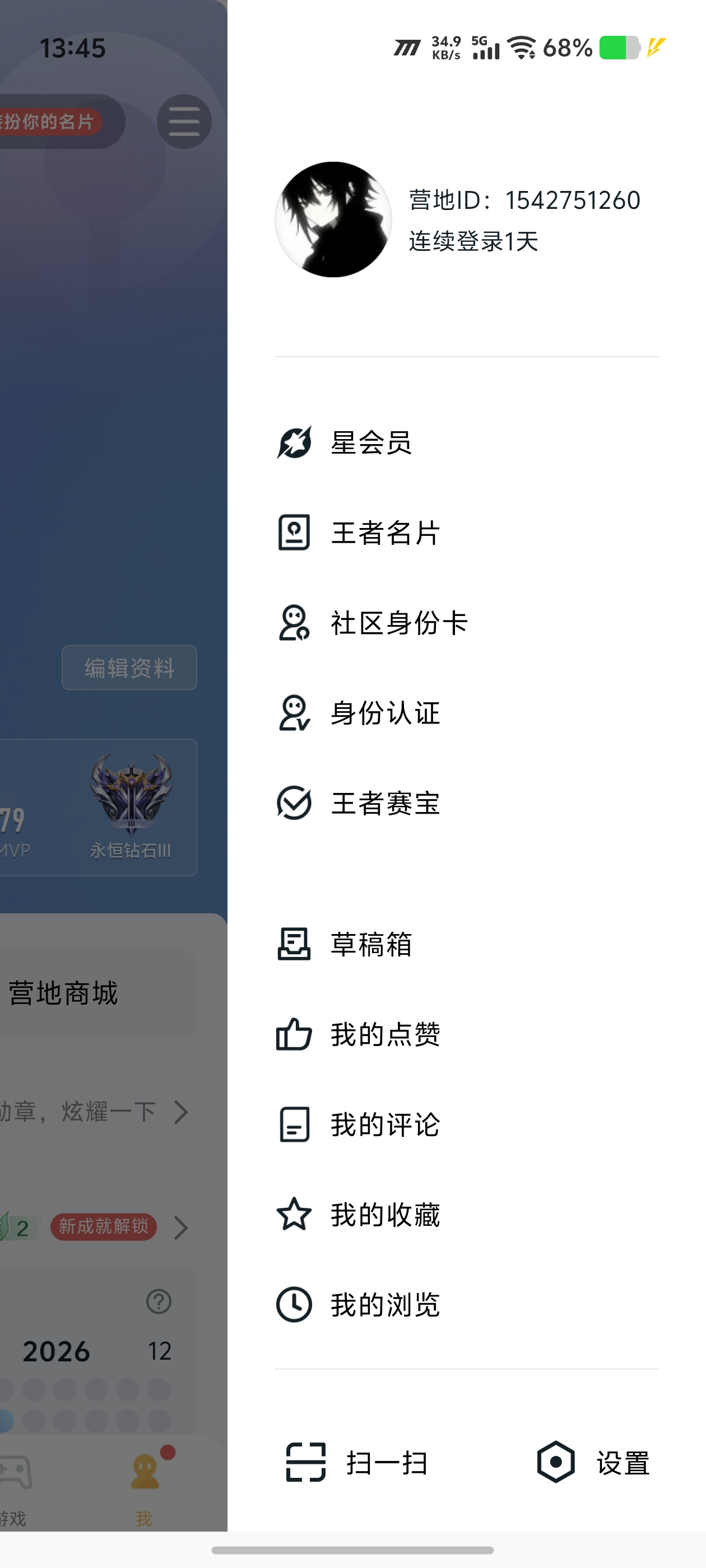
Task: Tap the calendar help question-mark icon
Action: point(159,1301)
